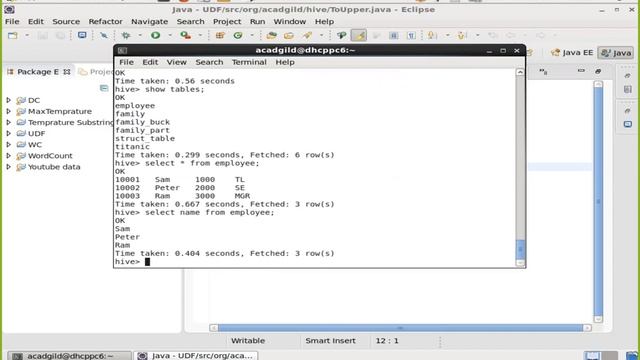
Task: Switch to the Java perspective
Action: (x=616, y=53)
